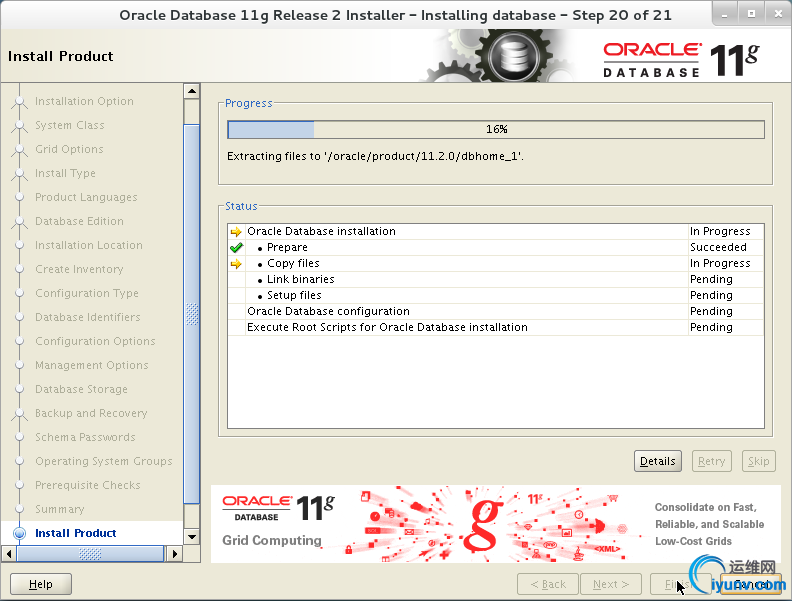Image resolution: width=792 pixels, height=601 pixels.
Task: Click the vertical scrollbar thumb of steps list
Action: [191, 314]
